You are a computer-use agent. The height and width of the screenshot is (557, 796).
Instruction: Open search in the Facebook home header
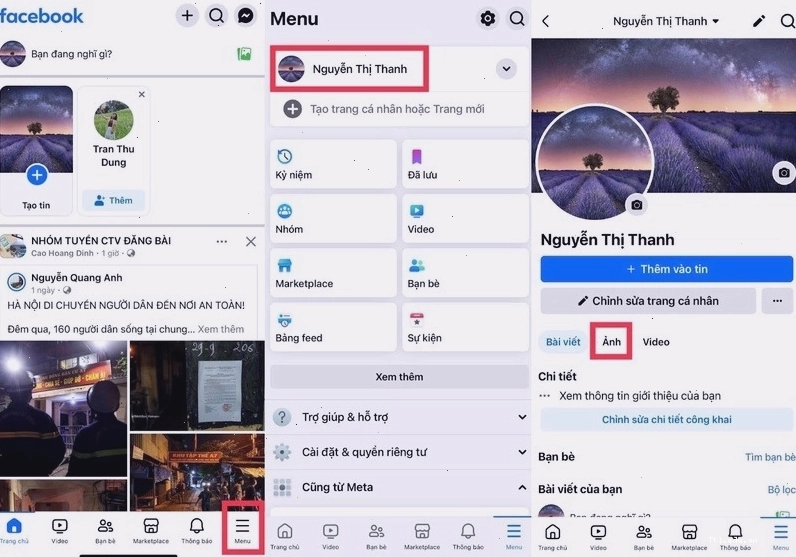pyautogui.click(x=216, y=16)
